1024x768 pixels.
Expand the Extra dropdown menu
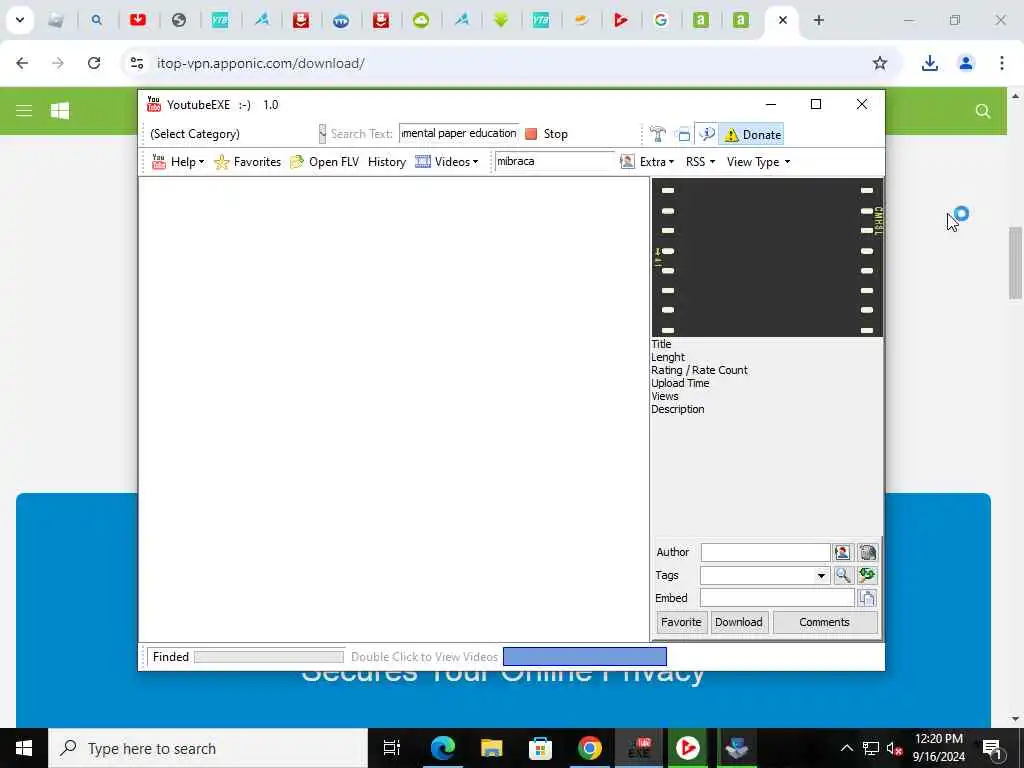[x=656, y=162]
